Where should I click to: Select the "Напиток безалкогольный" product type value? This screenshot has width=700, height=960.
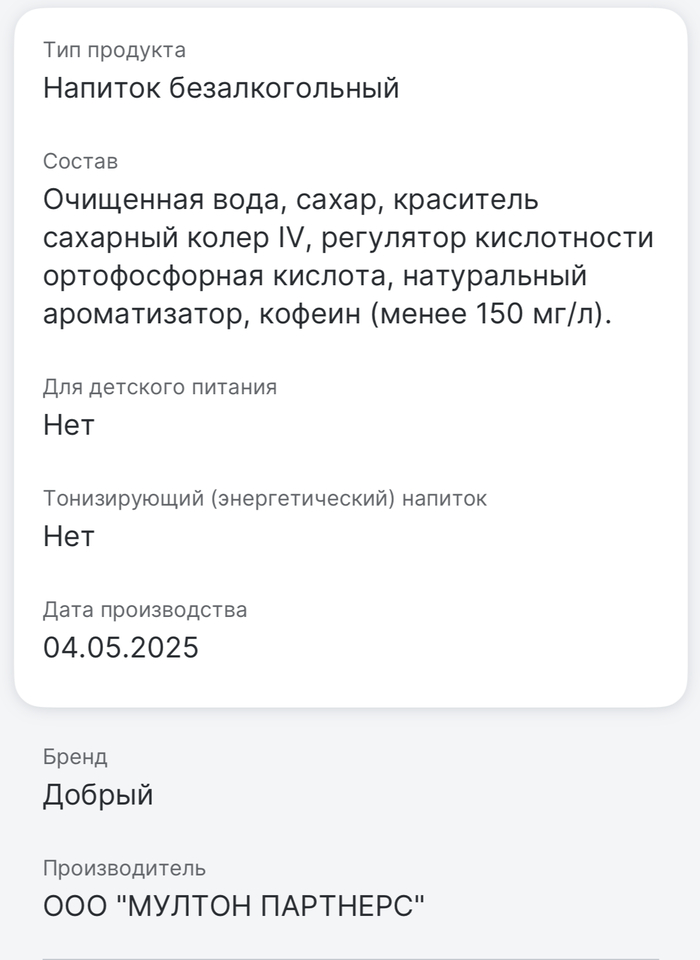tap(221, 88)
